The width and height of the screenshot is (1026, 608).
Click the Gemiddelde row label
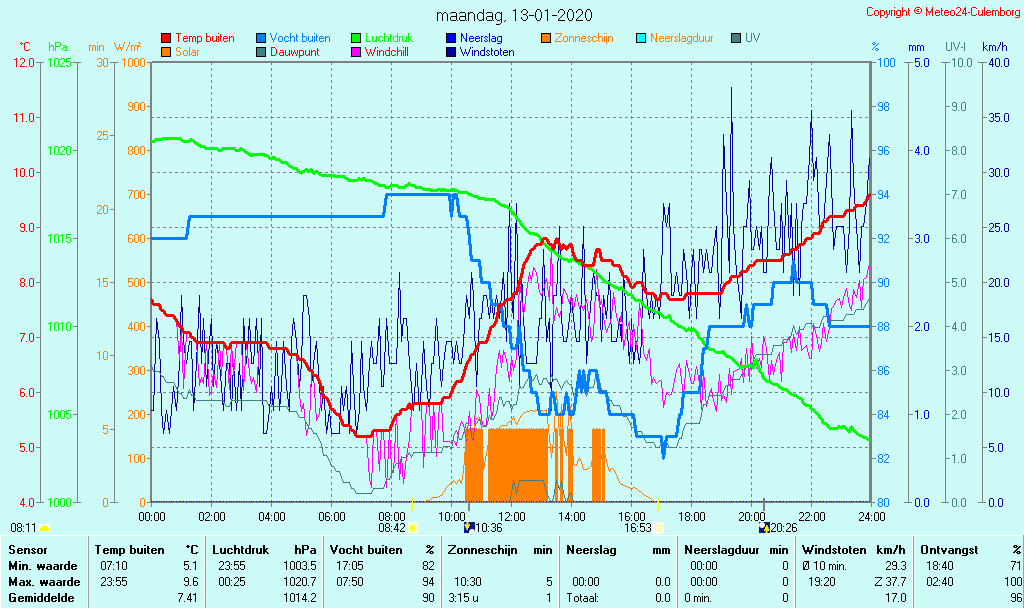[41, 598]
